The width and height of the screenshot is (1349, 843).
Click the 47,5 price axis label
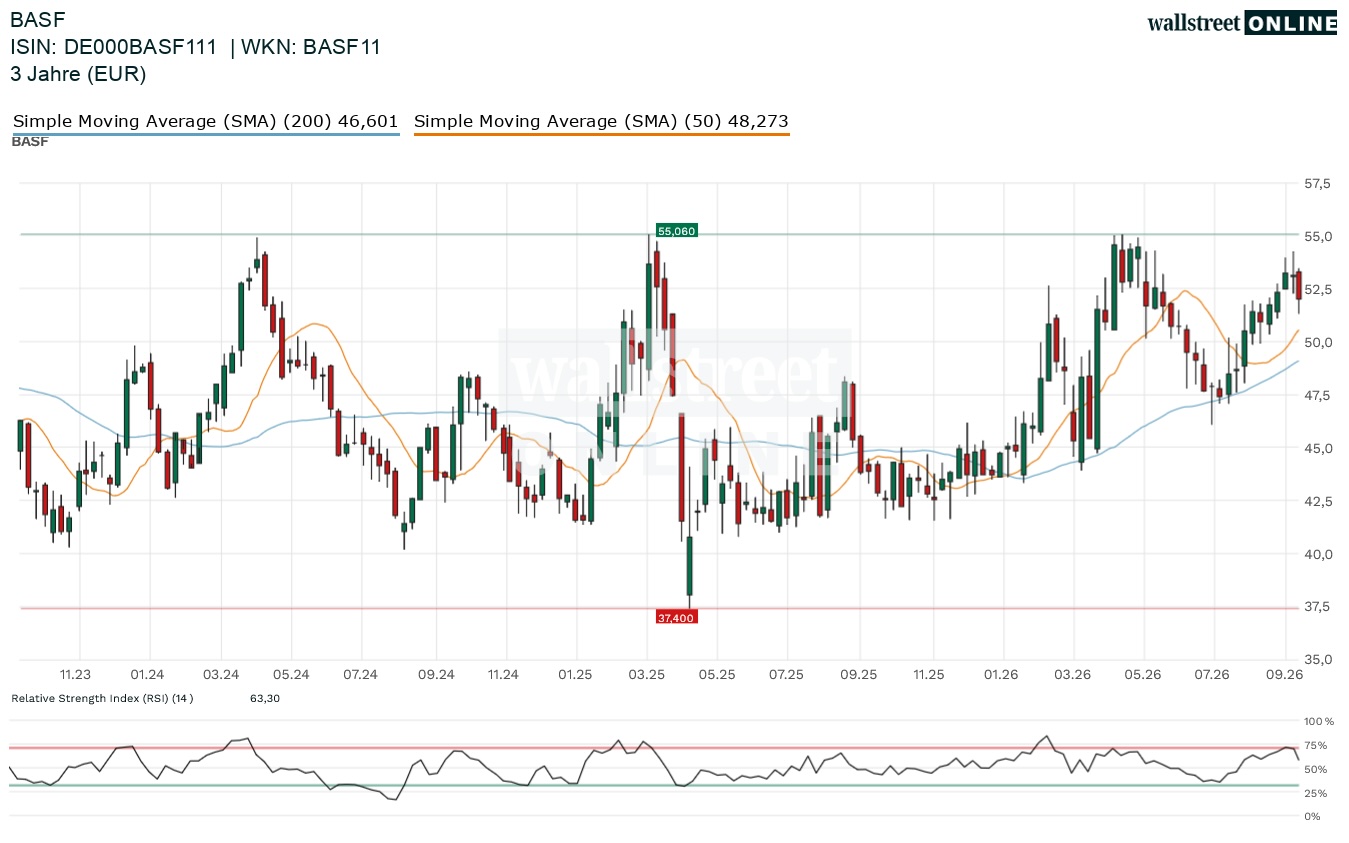click(x=1317, y=396)
